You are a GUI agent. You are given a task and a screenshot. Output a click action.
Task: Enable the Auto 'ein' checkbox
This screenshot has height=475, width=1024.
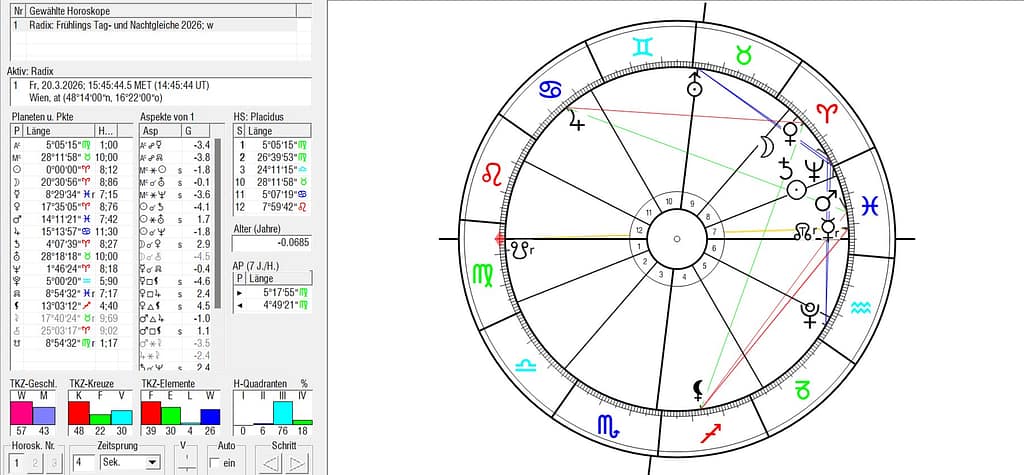[216, 462]
